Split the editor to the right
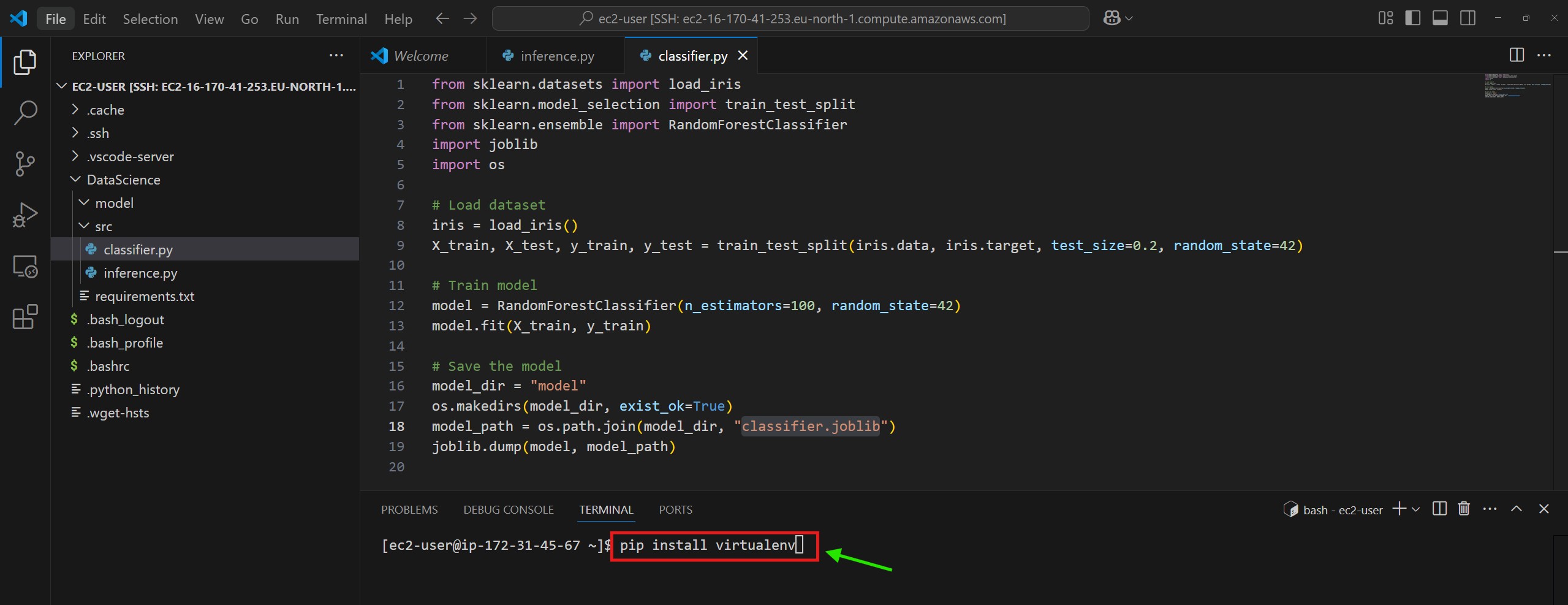Viewport: 1568px width, 605px height. coord(1517,55)
